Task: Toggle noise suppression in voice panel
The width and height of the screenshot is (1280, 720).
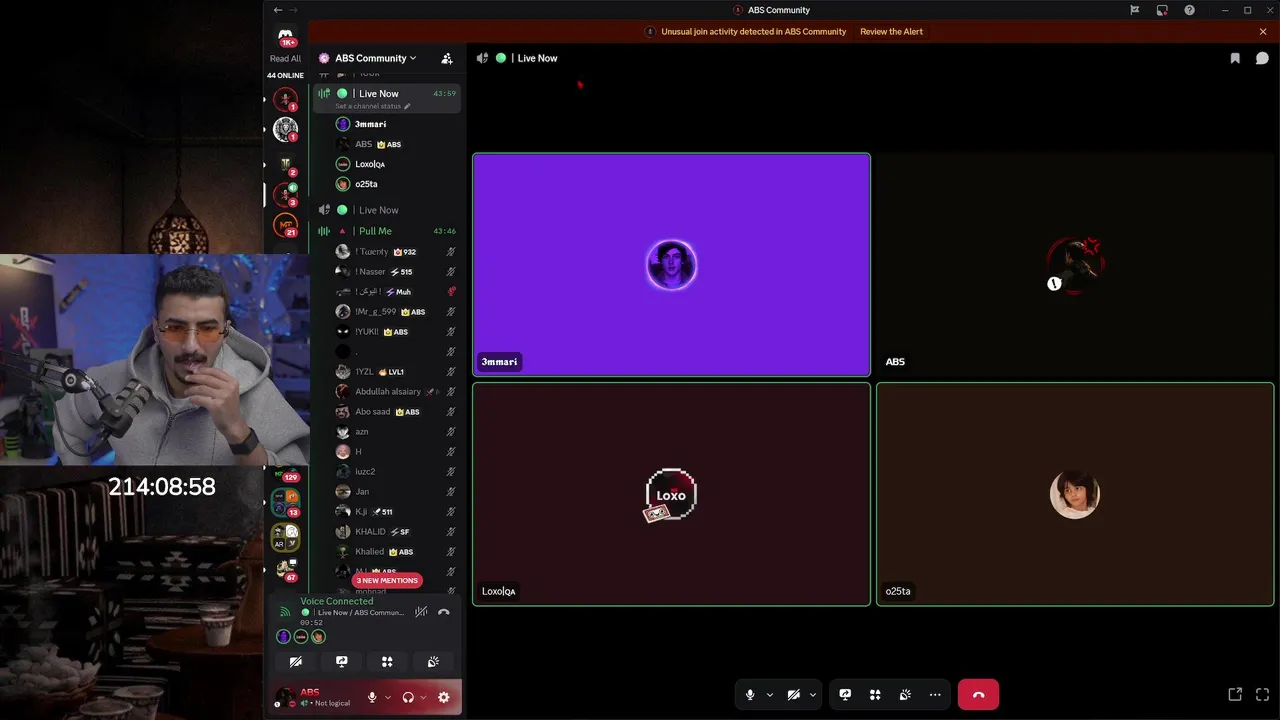Action: coord(421,612)
